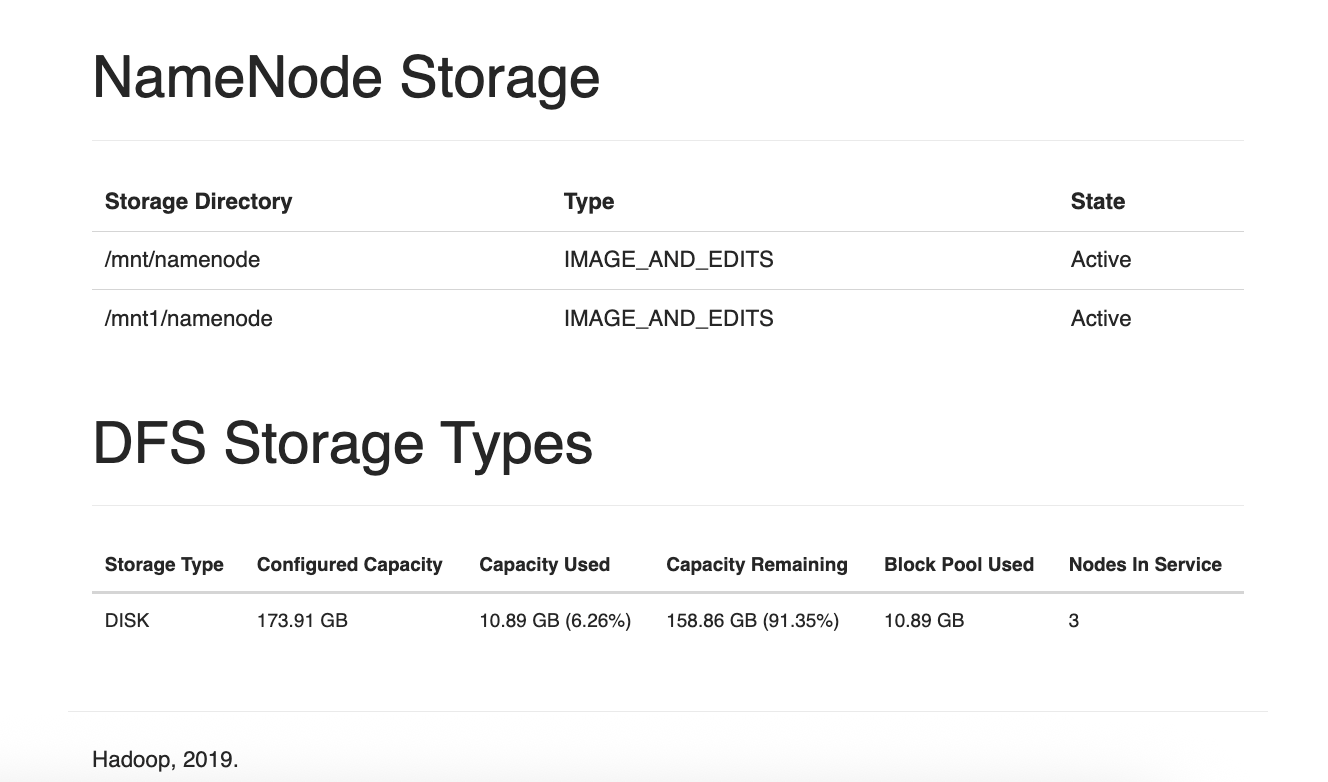The image size is (1328, 782).
Task: Click the State column header
Action: click(x=1097, y=201)
